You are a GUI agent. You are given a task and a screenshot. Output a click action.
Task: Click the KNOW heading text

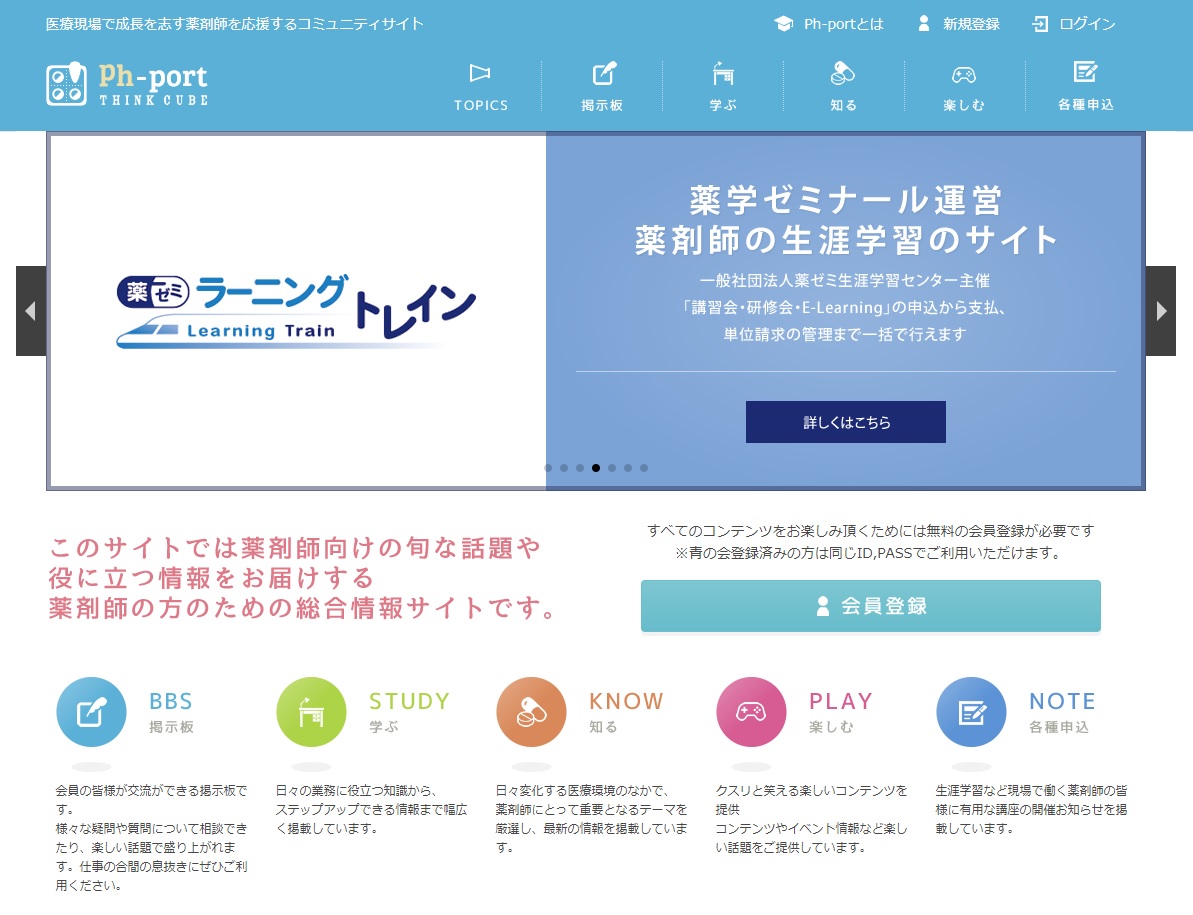pos(626,701)
